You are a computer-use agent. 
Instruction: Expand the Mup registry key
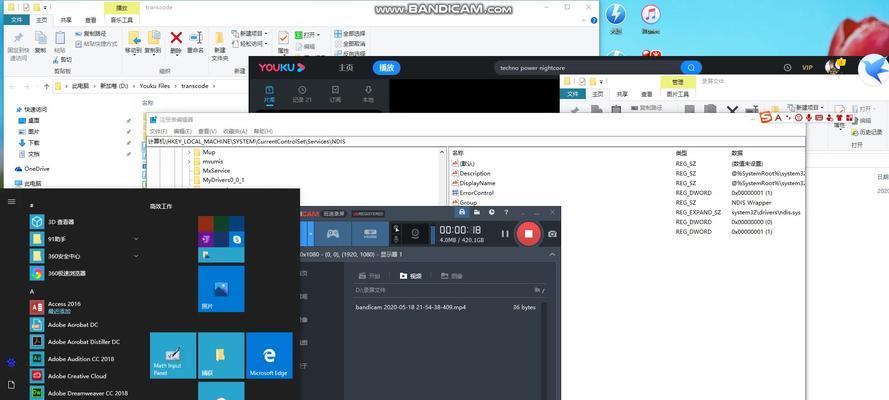[x=189, y=152]
